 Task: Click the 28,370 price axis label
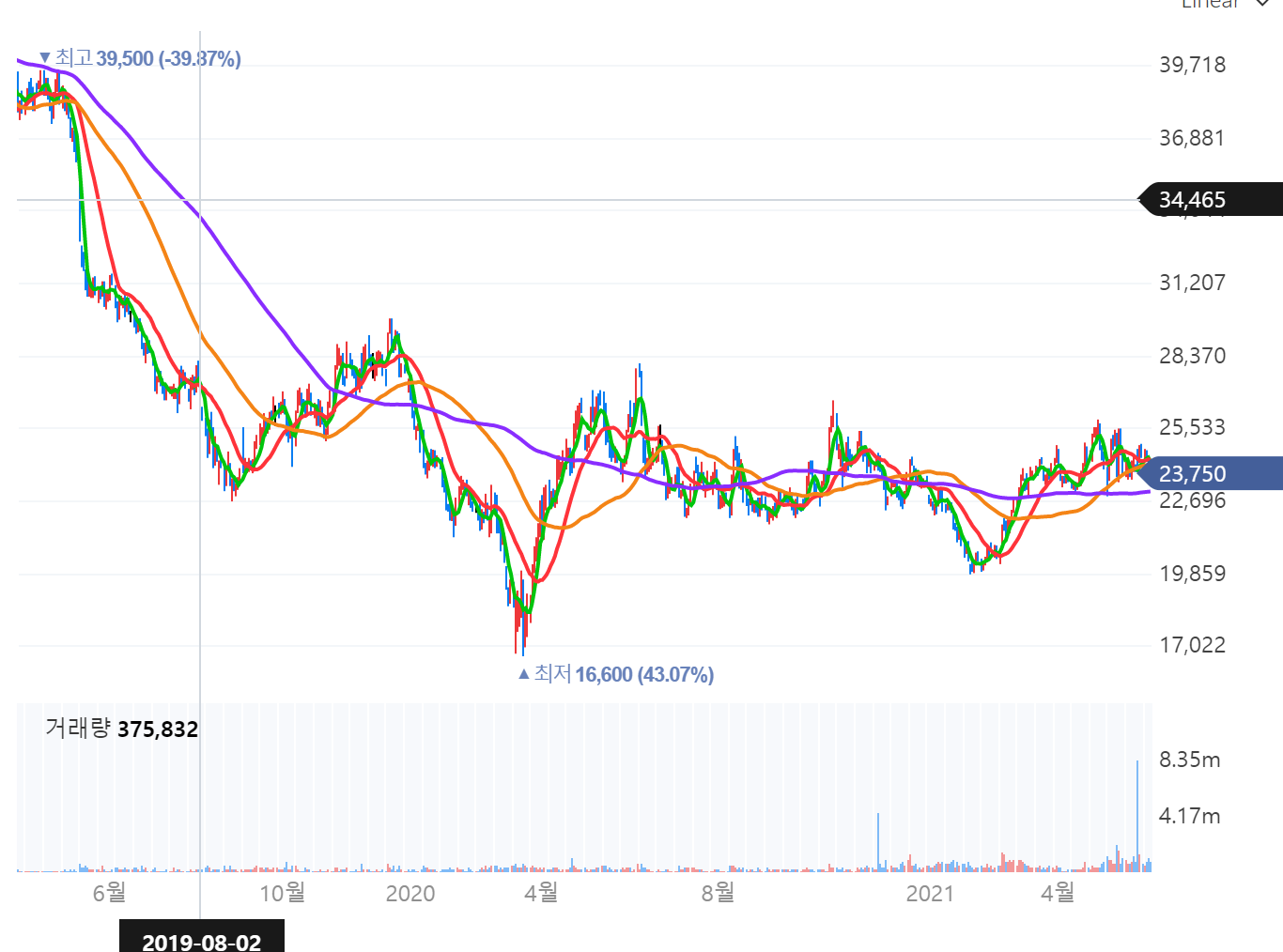point(1192,356)
